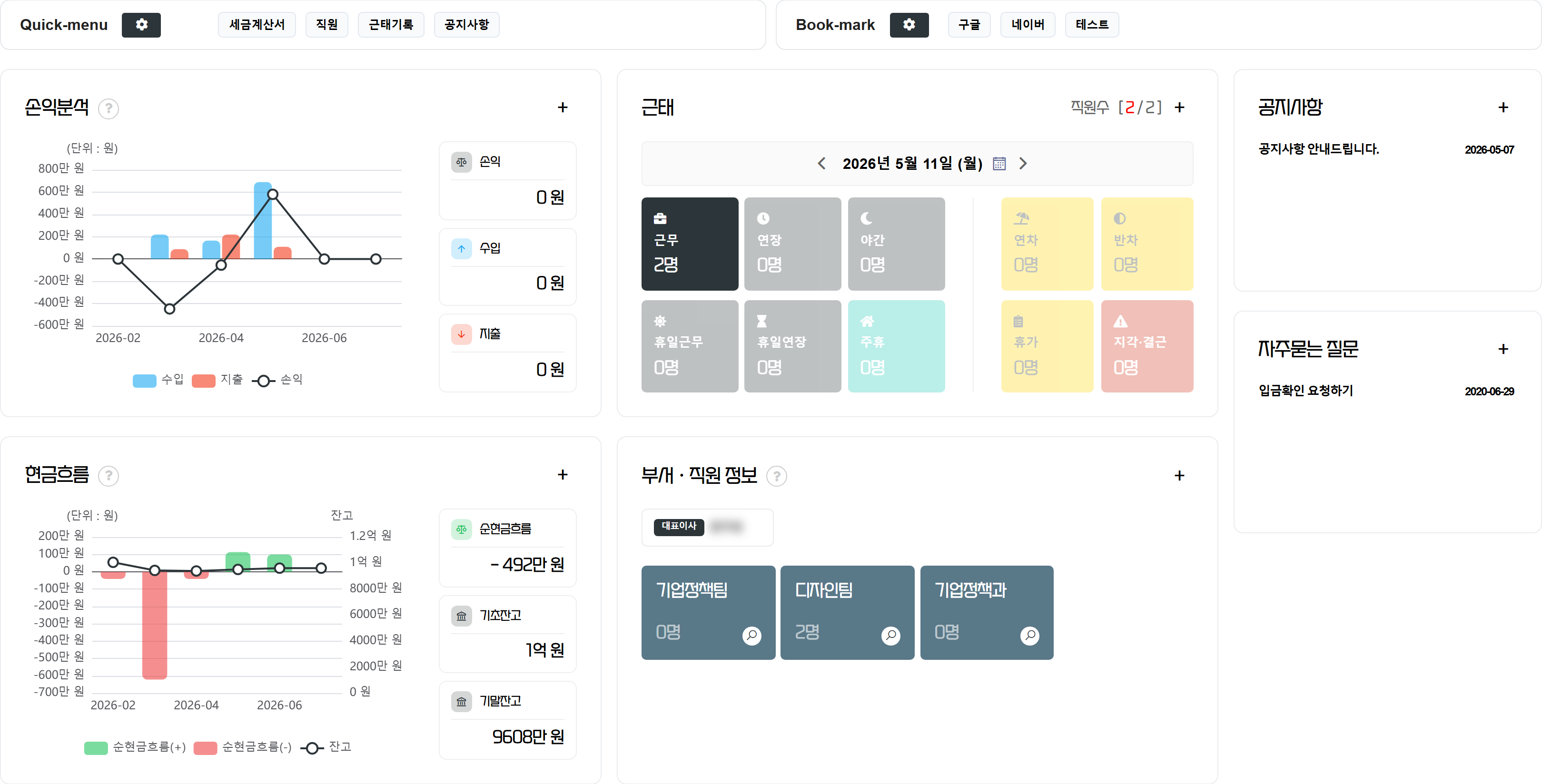Screen dimensions: 1542x784
Task: Open 근태기록 quick menu item
Action: point(391,25)
